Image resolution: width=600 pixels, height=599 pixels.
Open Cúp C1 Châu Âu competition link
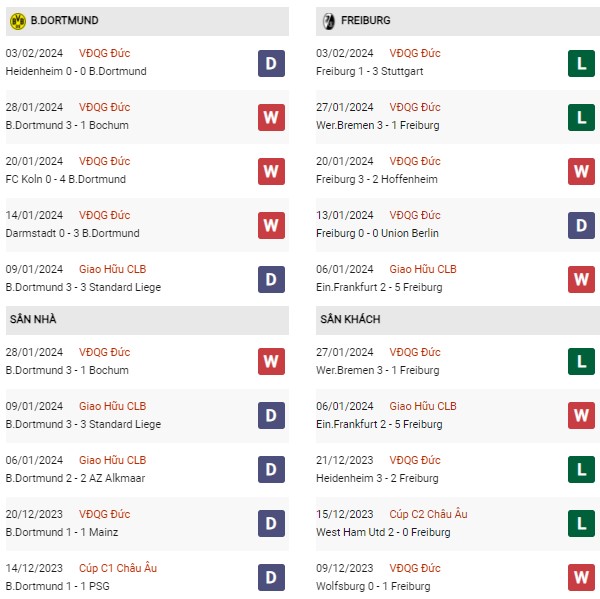click(x=118, y=568)
